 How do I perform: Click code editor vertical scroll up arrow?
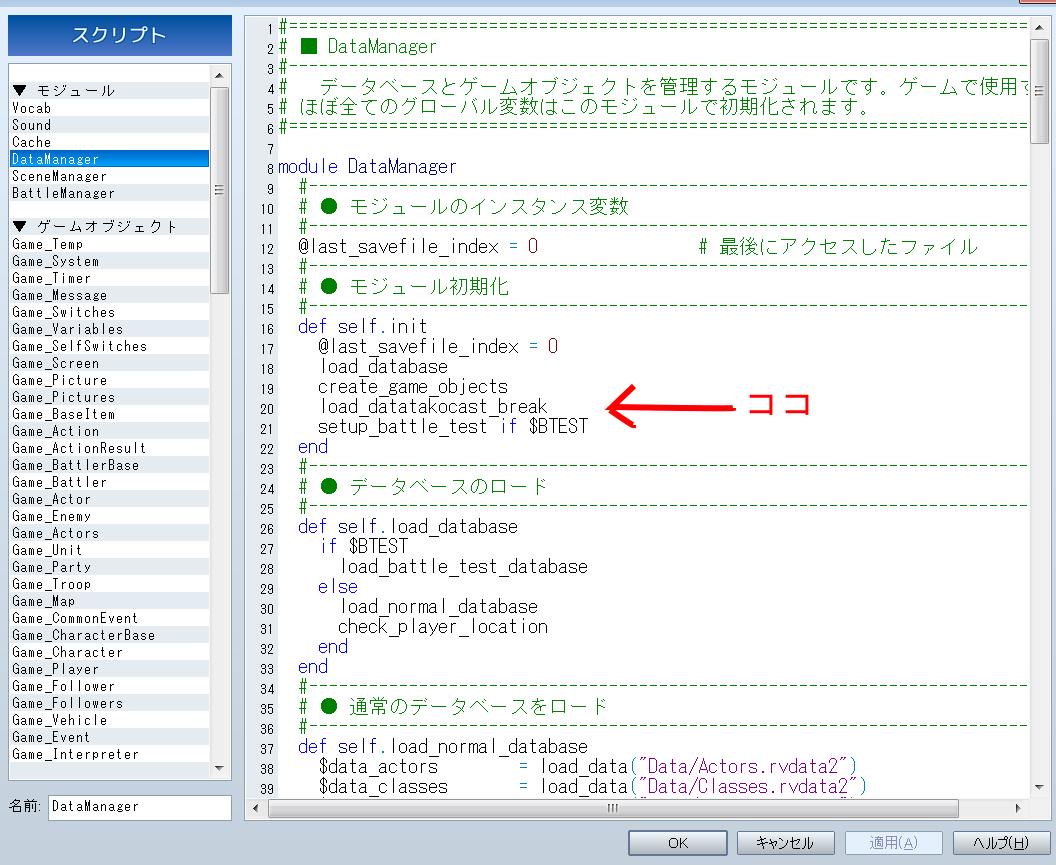click(x=1039, y=26)
